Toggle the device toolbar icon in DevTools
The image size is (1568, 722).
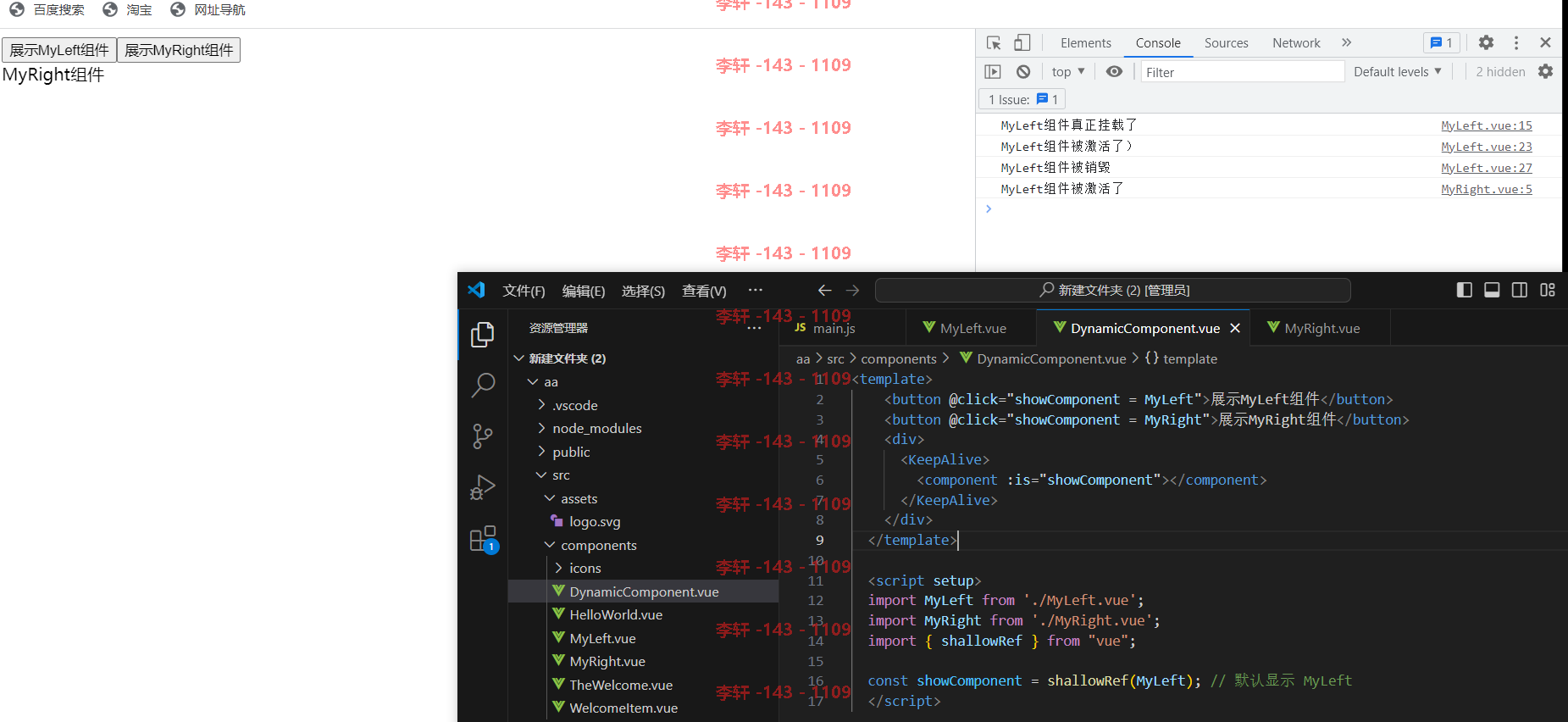click(x=1022, y=42)
